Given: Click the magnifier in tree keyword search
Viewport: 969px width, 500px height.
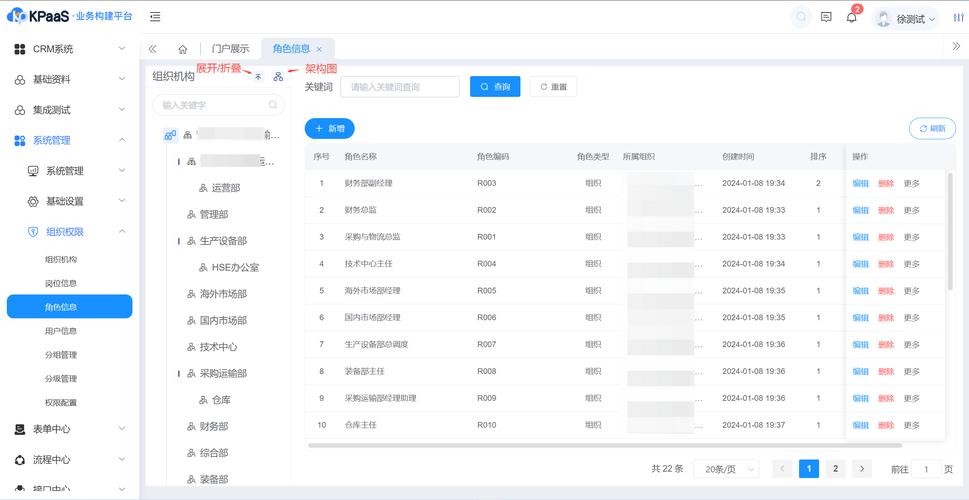Looking at the screenshot, I should tap(273, 105).
